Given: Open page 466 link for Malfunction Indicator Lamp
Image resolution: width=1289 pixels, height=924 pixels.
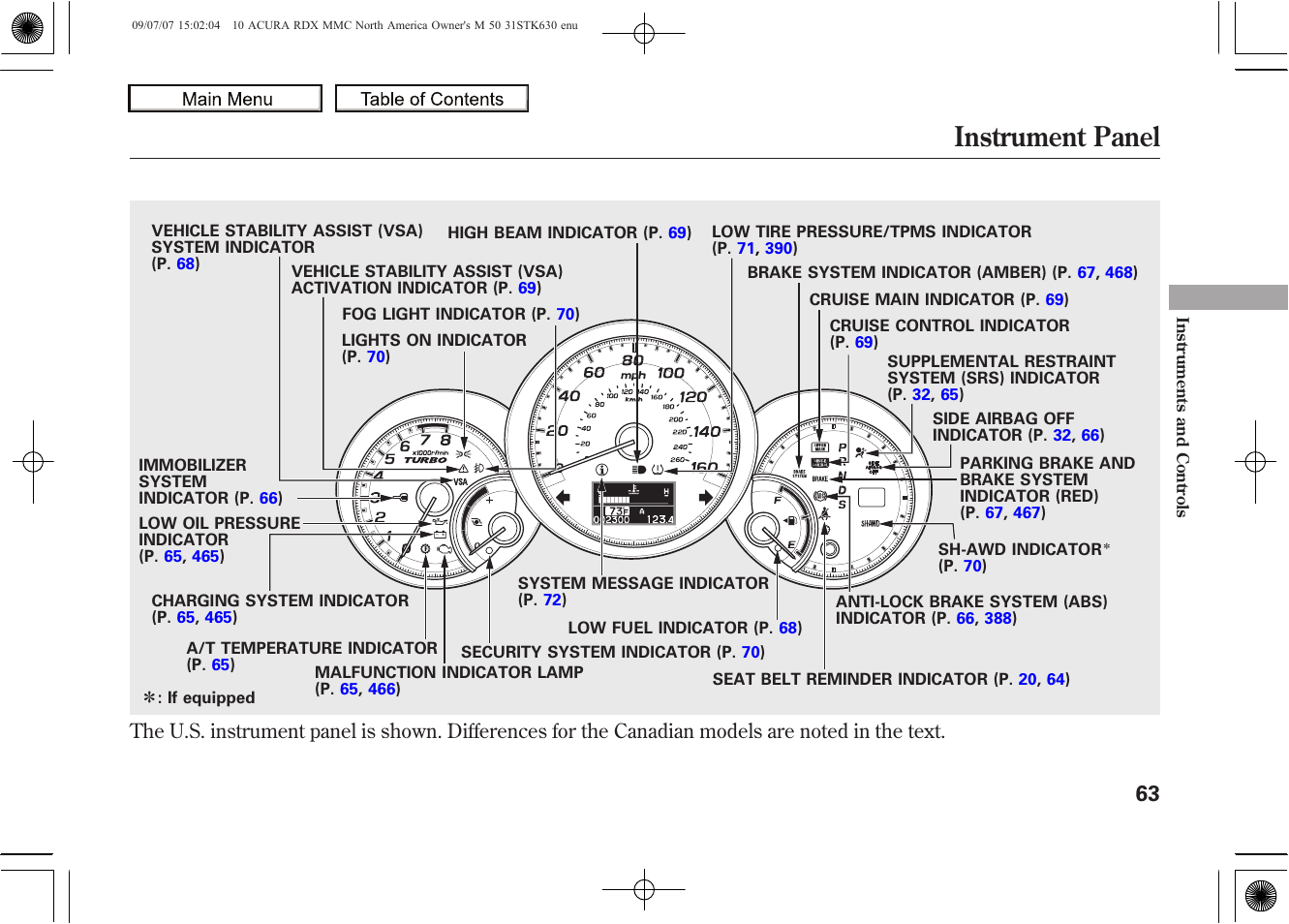Looking at the screenshot, I should 382,689.
